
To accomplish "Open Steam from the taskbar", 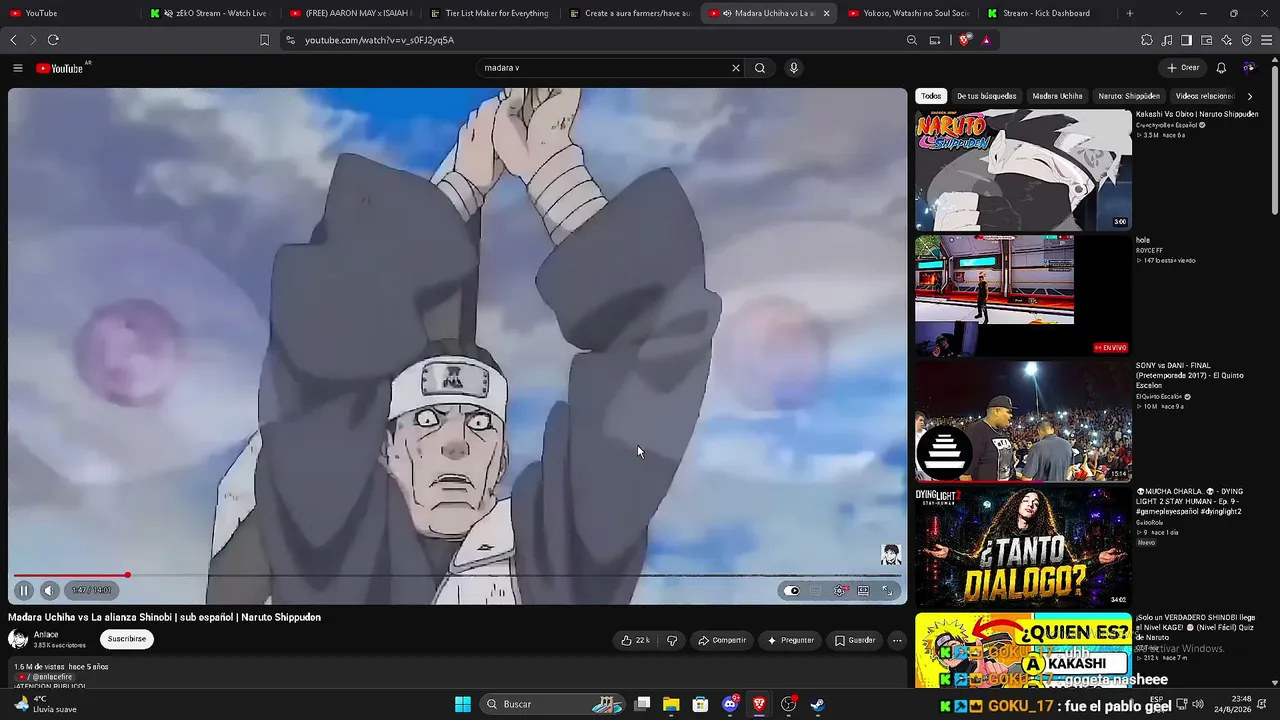I will click(x=817, y=704).
